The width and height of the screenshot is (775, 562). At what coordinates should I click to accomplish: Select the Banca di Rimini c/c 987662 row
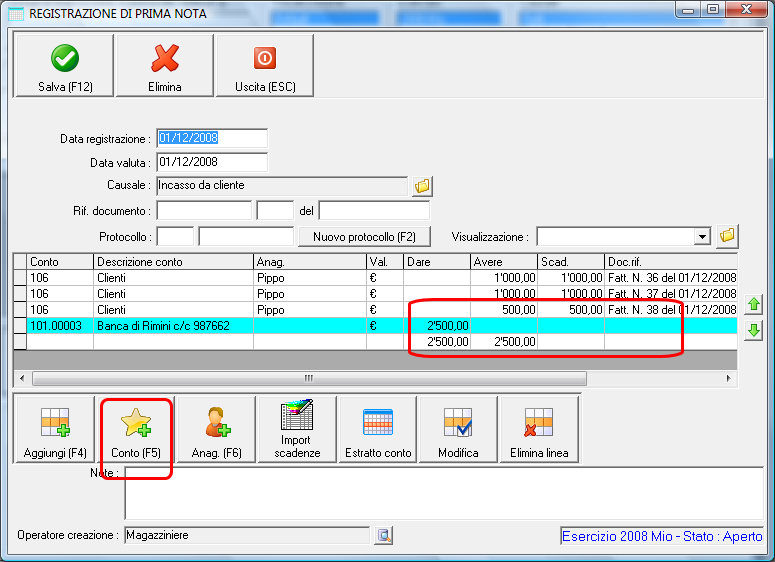coord(375,326)
